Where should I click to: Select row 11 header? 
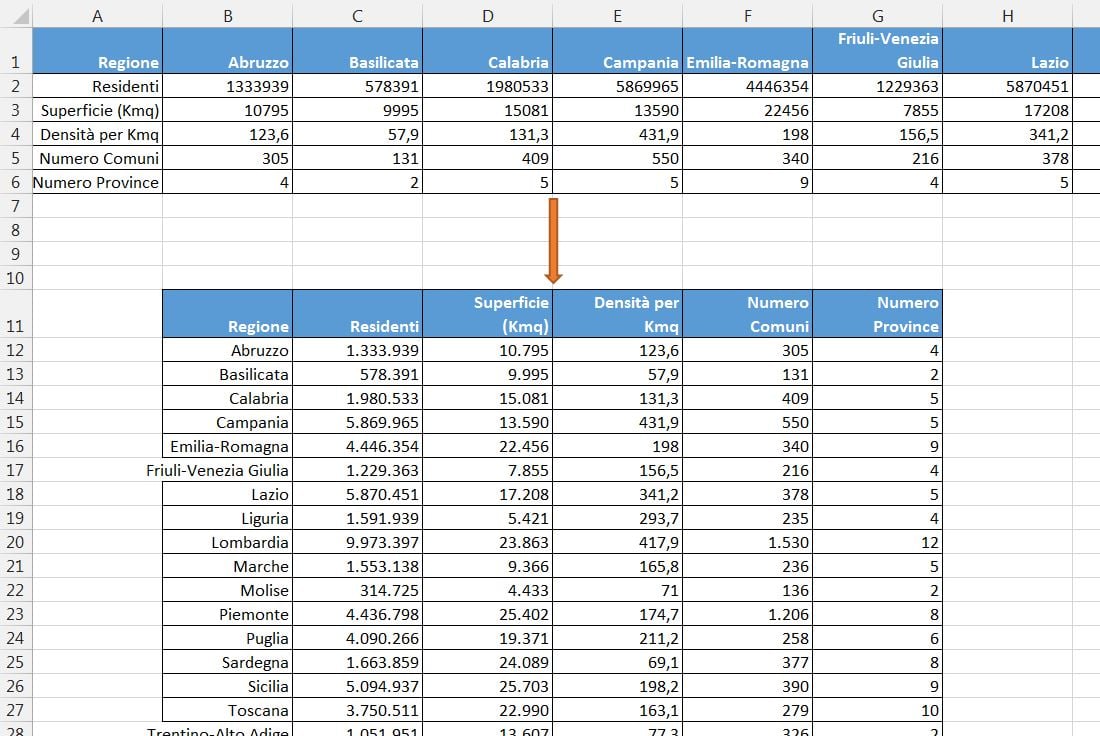pyautogui.click(x=15, y=314)
